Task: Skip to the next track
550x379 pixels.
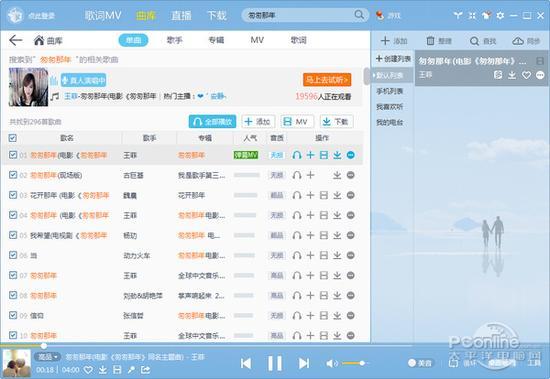Action: 304,363
